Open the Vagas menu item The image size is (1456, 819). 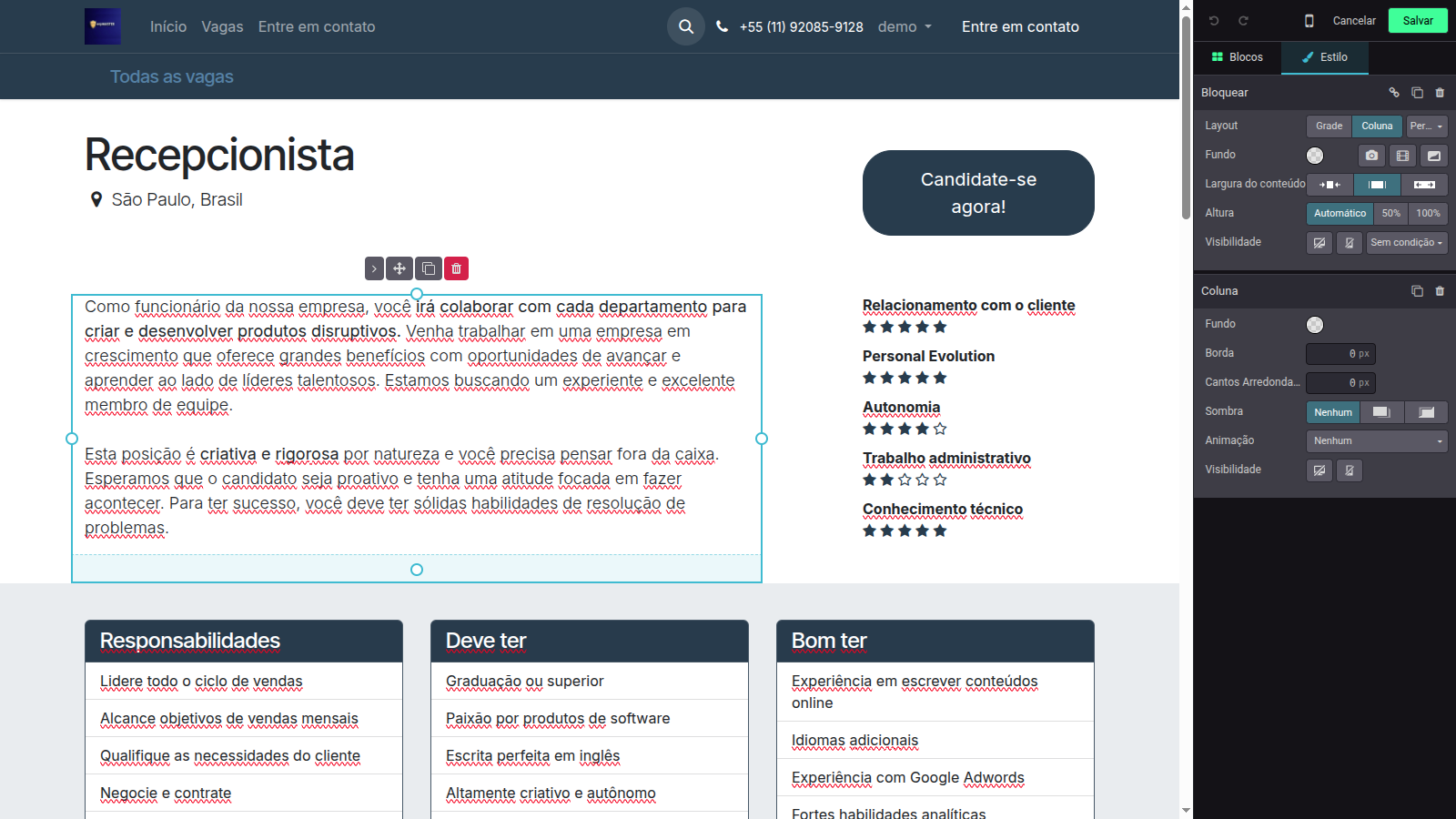tap(222, 27)
